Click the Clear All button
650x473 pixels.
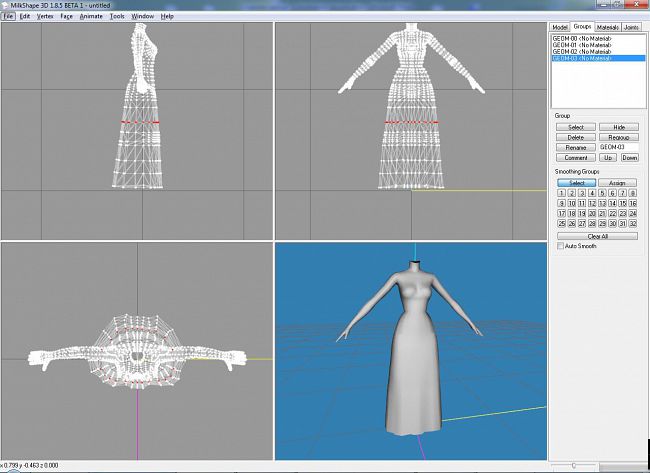(597, 236)
